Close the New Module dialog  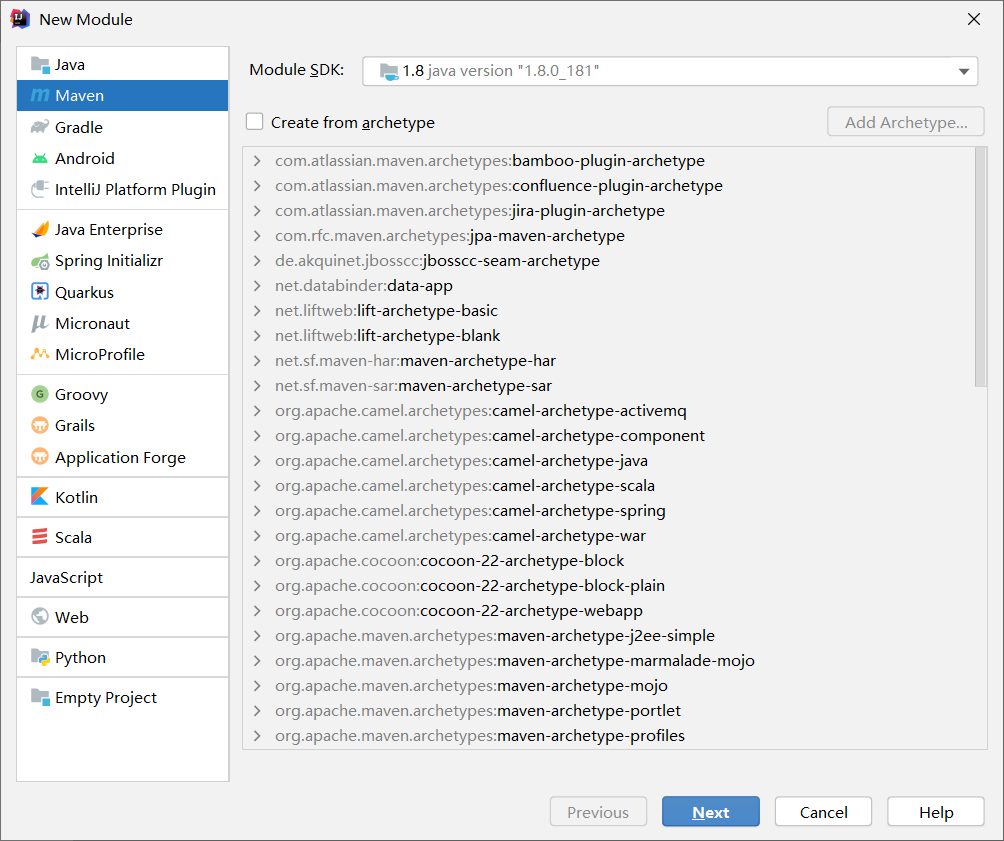click(x=973, y=19)
